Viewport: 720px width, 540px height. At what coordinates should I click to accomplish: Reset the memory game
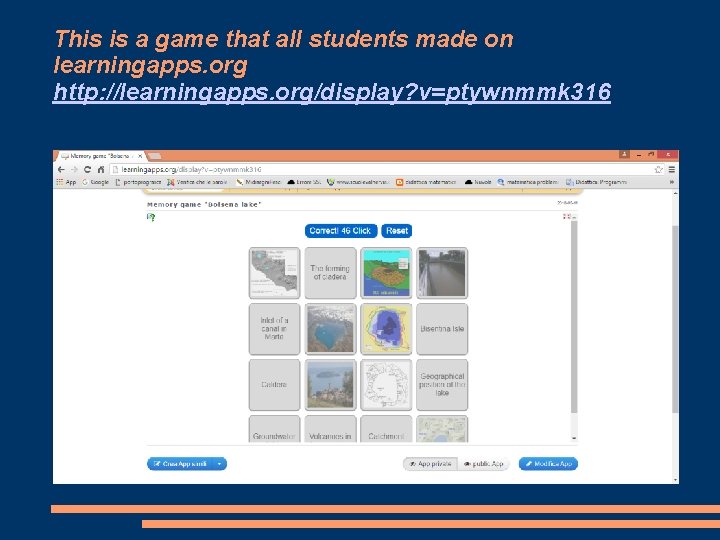point(397,231)
